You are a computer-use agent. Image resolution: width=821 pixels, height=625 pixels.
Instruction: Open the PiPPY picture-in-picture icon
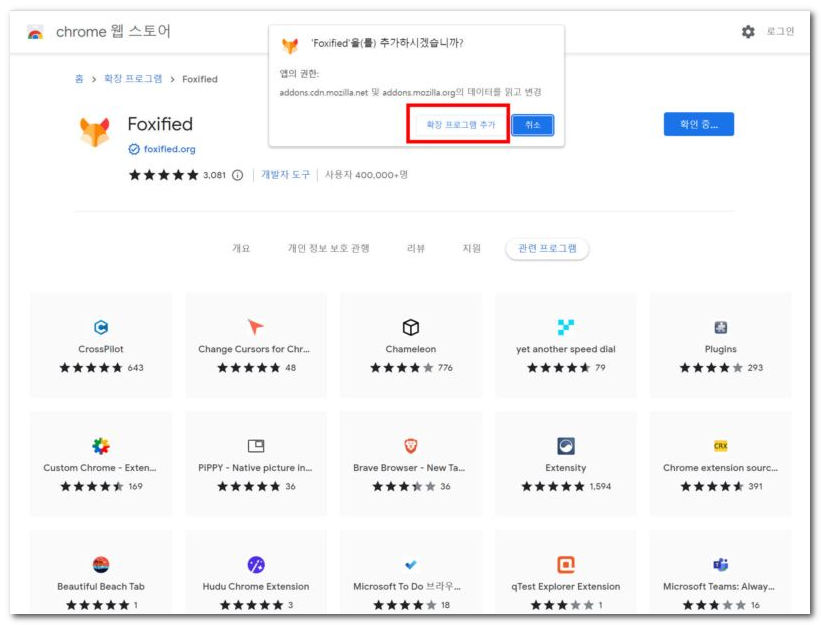[256, 446]
